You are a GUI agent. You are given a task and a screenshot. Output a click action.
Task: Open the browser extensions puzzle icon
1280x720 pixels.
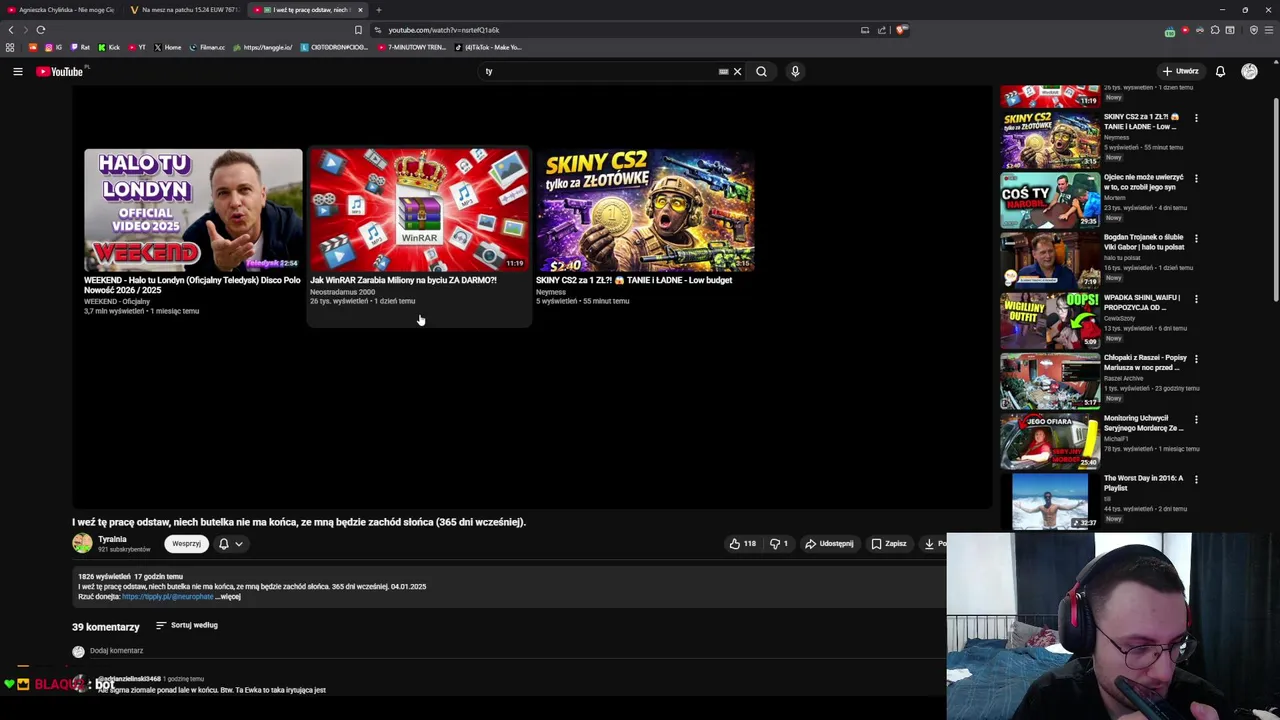coord(1215,30)
